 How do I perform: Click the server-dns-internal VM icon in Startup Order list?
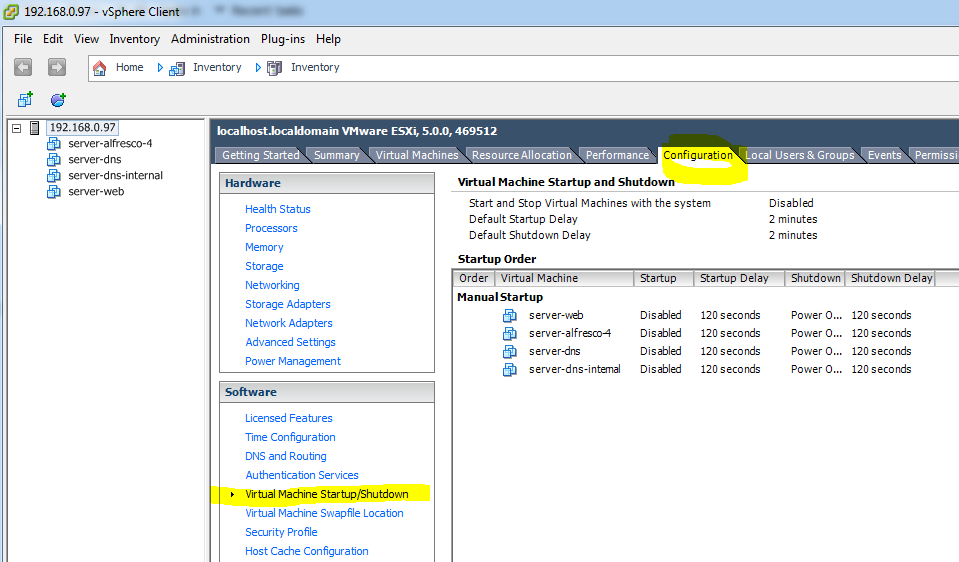[509, 369]
